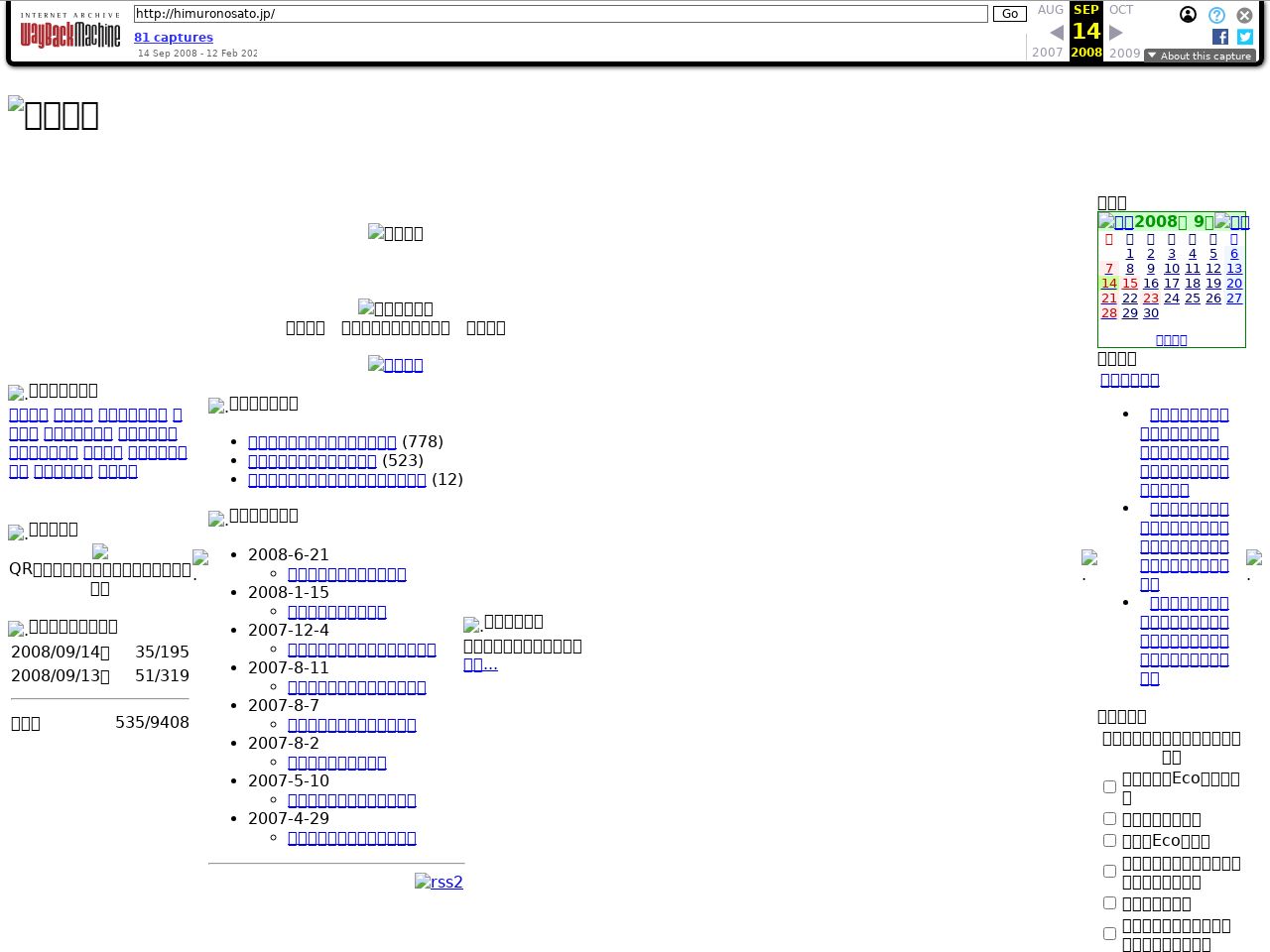Click the Wayback Machine logo
Image resolution: width=1270 pixels, height=952 pixels.
click(x=70, y=32)
